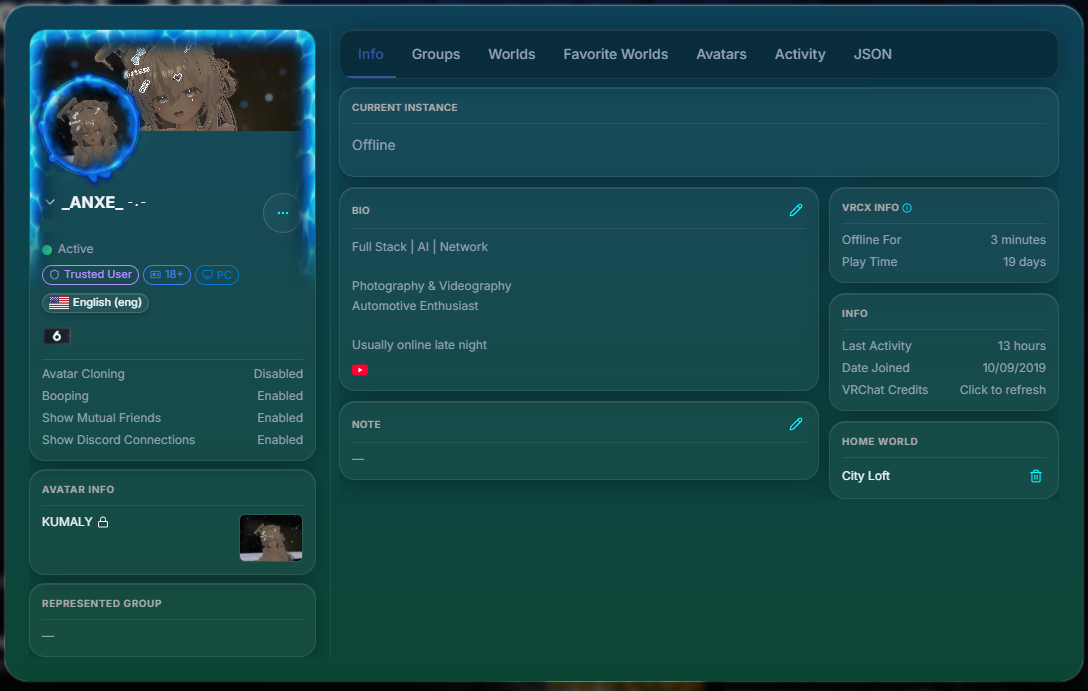Viewport: 1088px width, 691px height.
Task: Click the 18+ age verified badge
Action: click(167, 275)
